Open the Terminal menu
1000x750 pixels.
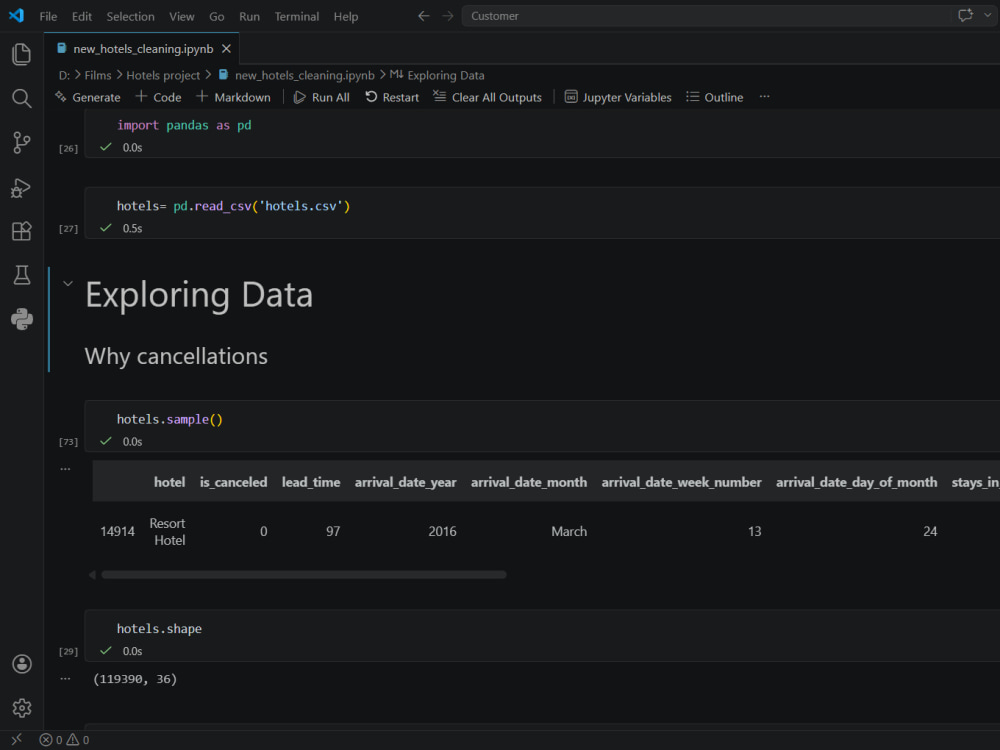coord(297,17)
